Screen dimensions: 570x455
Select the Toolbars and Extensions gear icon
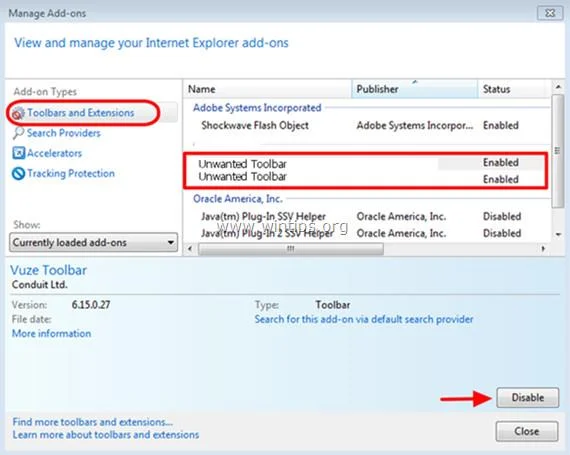coord(18,113)
